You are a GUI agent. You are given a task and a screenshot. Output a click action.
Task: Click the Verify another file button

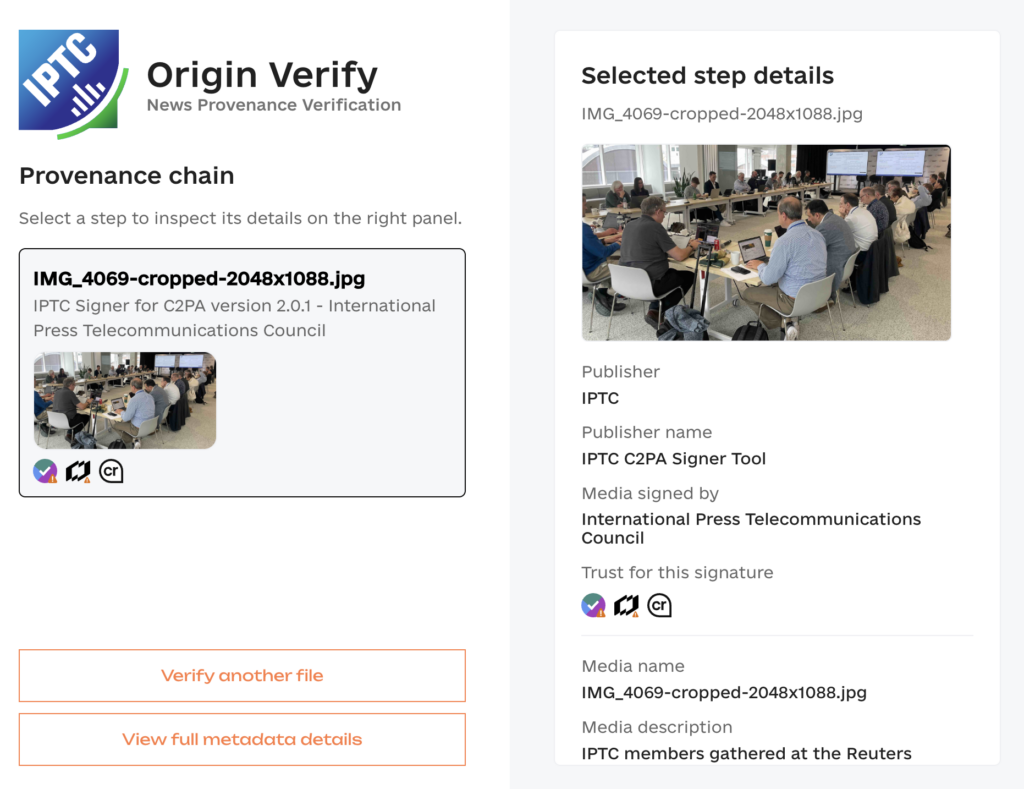pos(241,675)
